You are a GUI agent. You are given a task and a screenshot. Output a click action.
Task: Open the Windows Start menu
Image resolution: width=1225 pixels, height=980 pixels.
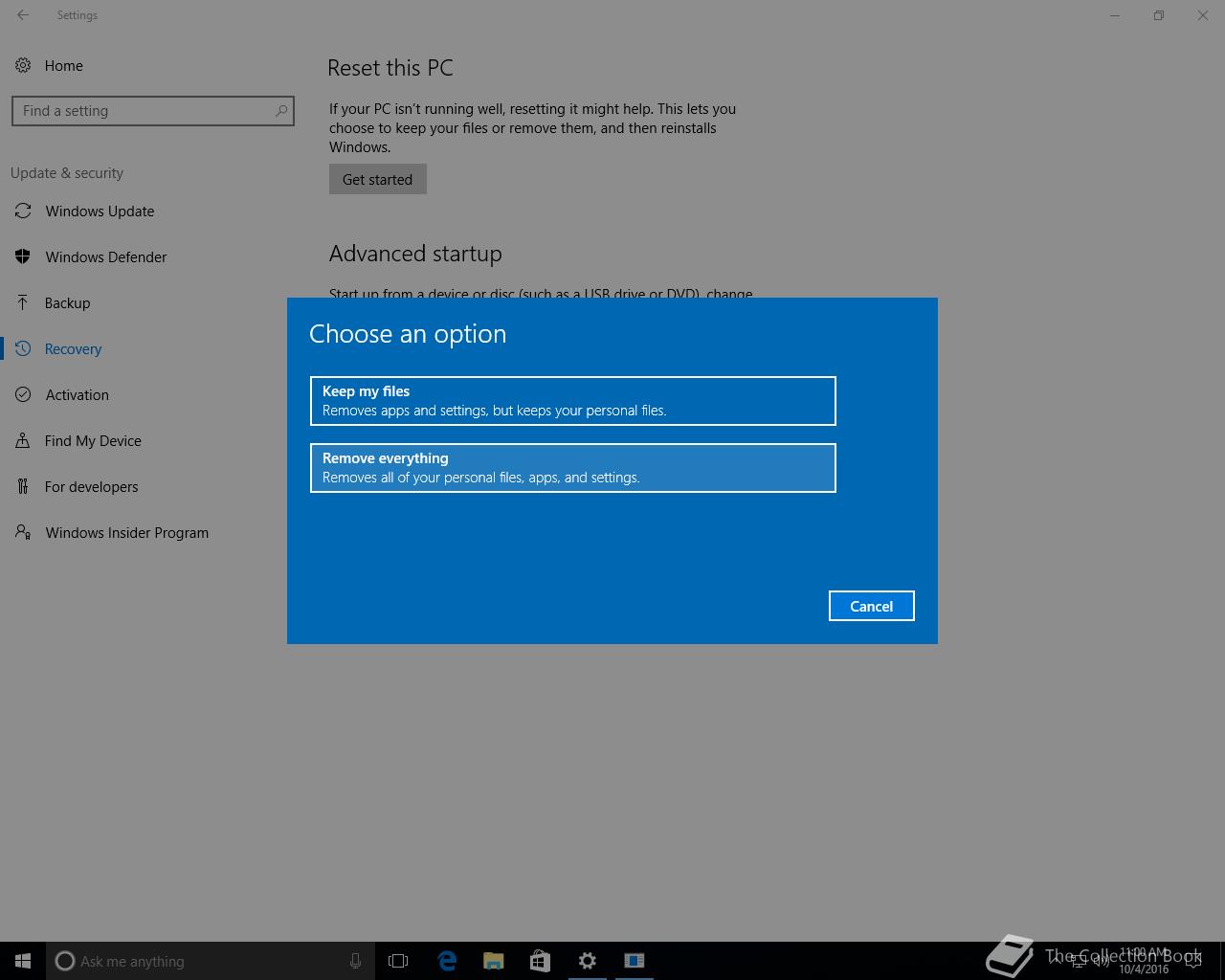[x=23, y=961]
